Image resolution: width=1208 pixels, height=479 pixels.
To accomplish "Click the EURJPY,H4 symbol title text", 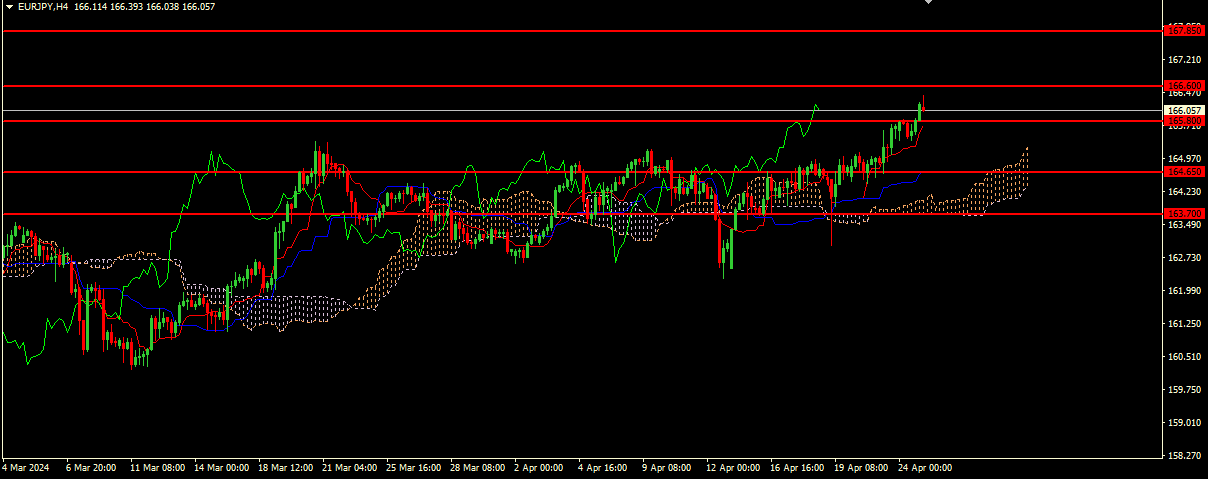I will pos(43,6).
